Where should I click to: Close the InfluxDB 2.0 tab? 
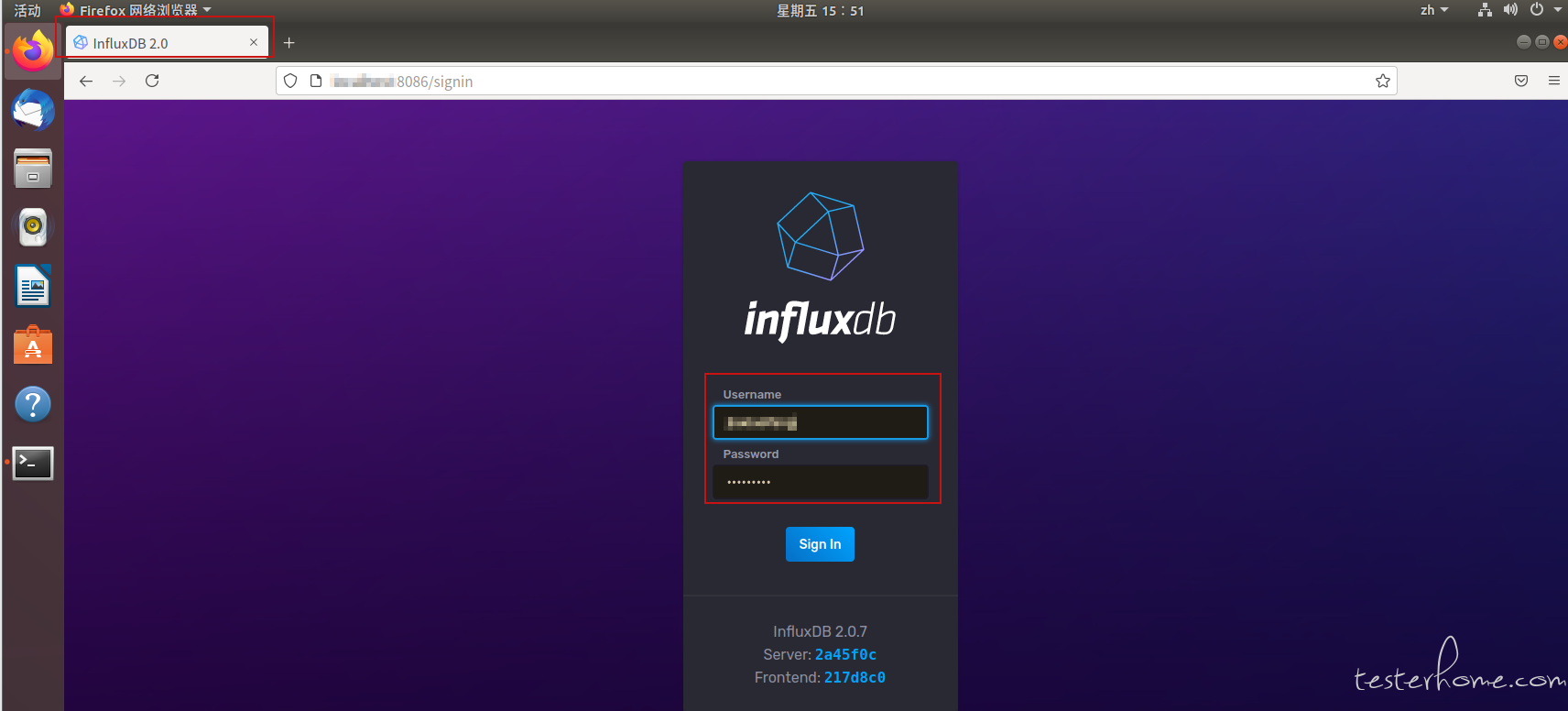tap(254, 42)
